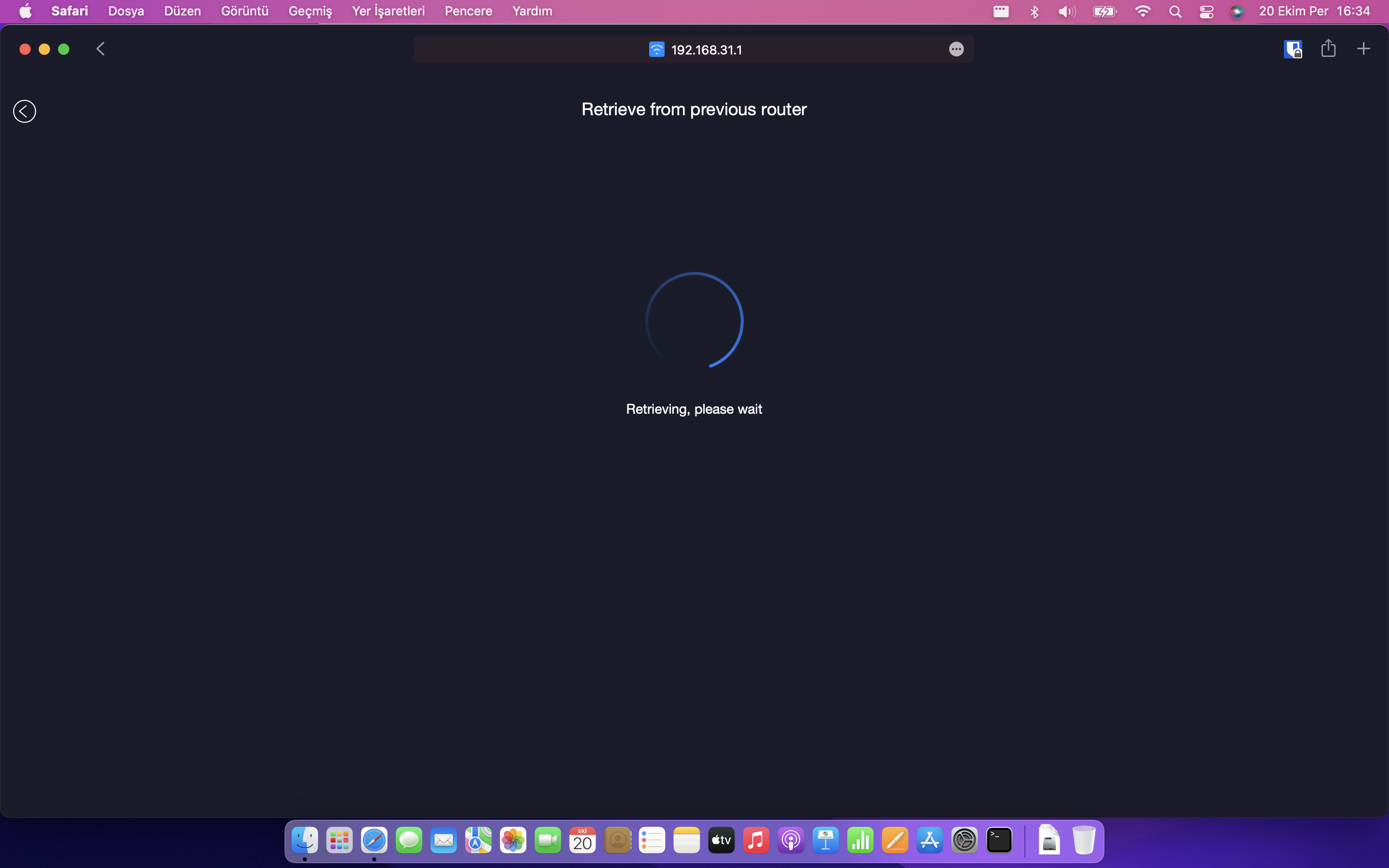Open Finder from the Dock
This screenshot has height=868, width=1389.
coord(305,841)
